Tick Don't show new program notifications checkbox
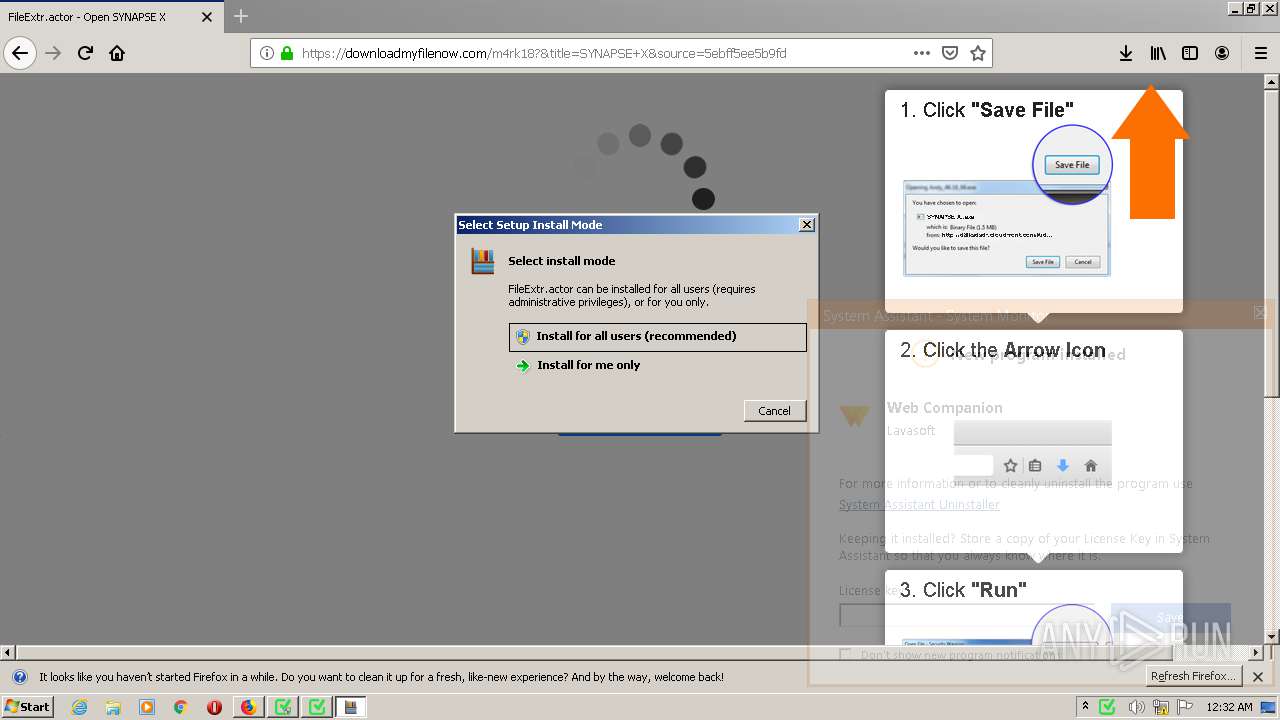This screenshot has height=720, width=1280. 845,655
